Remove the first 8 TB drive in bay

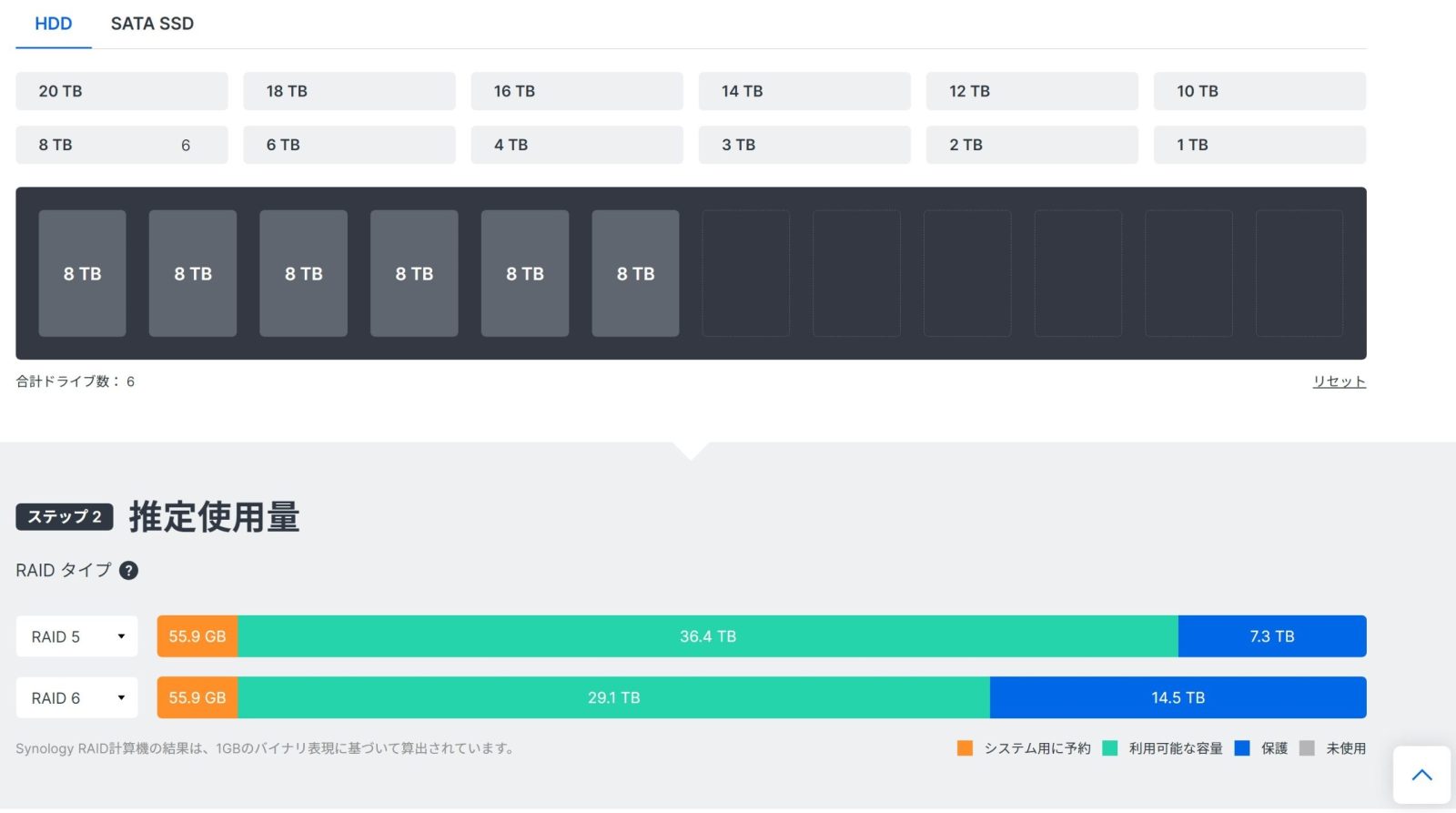(82, 273)
